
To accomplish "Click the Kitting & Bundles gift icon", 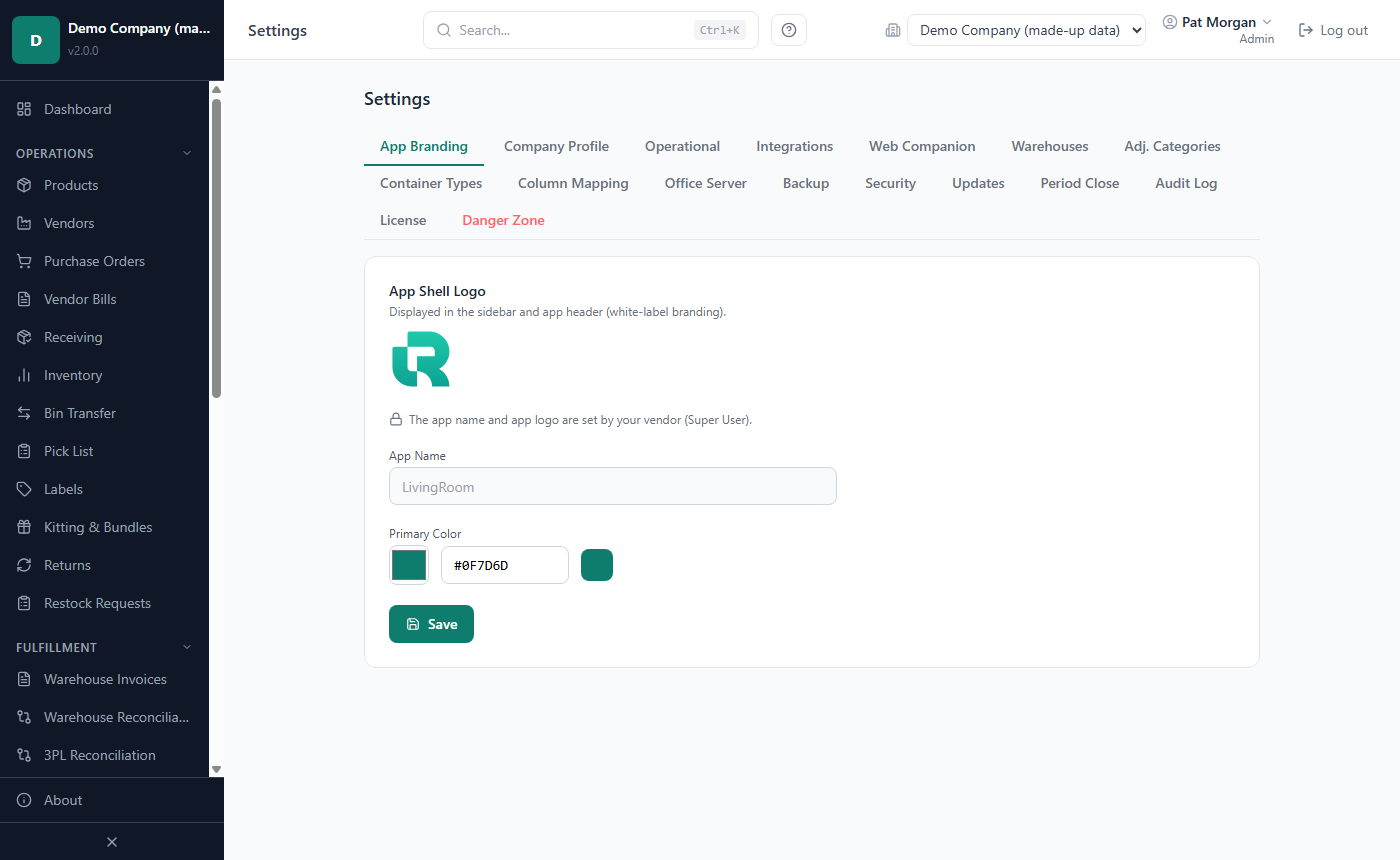I will coord(24,527).
